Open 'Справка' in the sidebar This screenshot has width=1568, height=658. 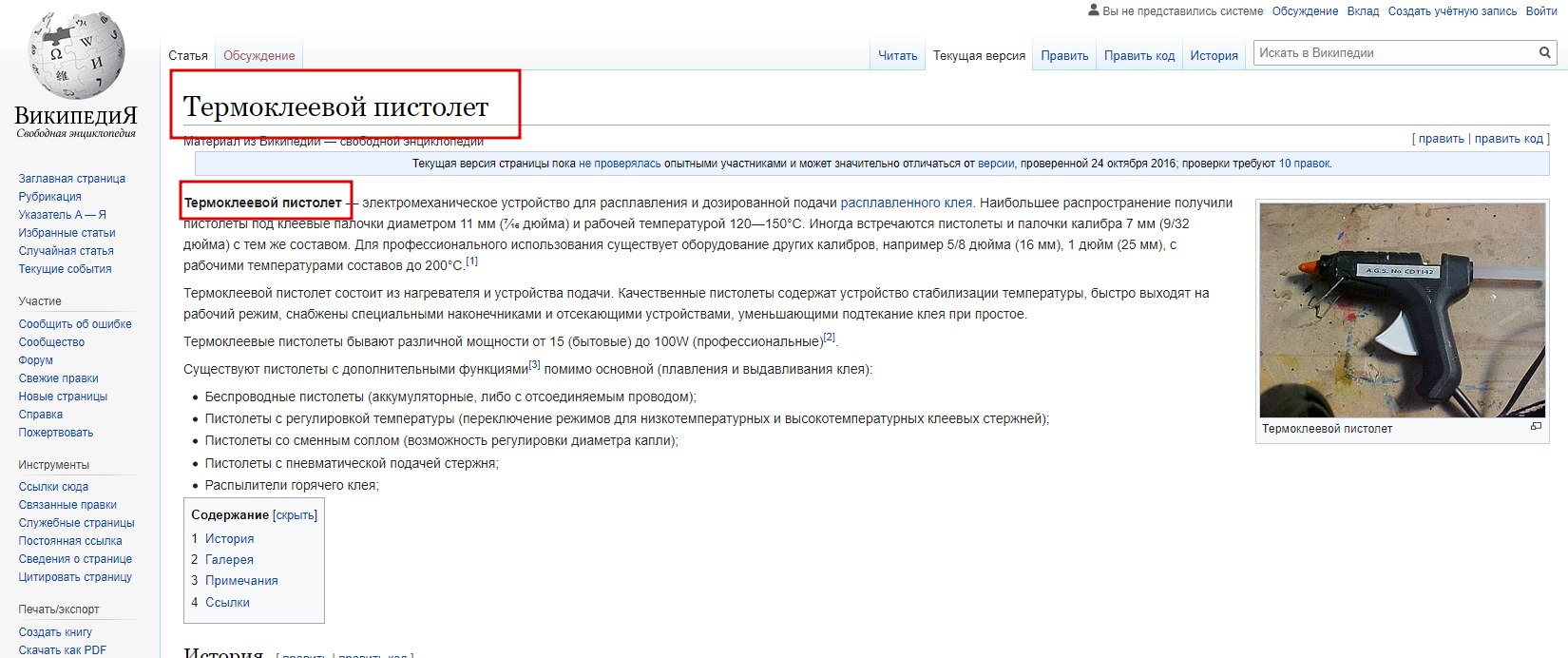click(x=41, y=414)
